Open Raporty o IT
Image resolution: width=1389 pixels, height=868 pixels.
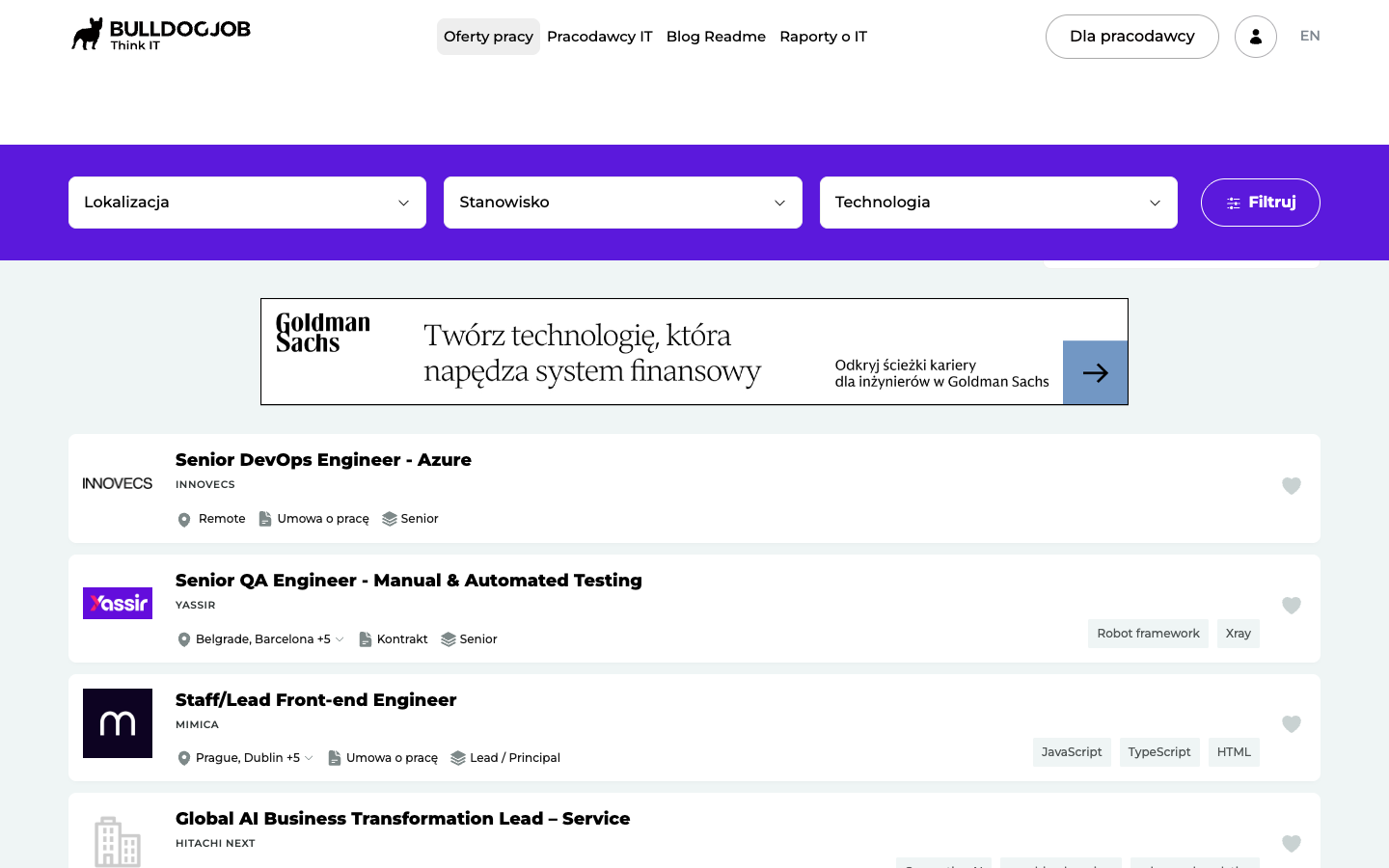coord(823,37)
